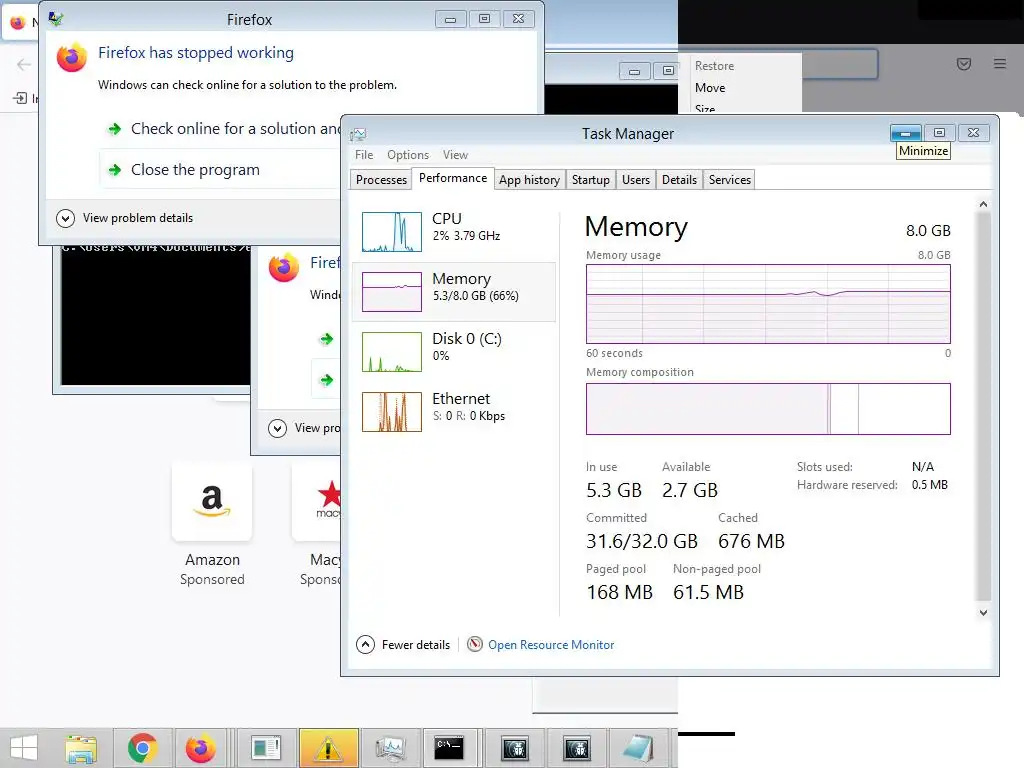Click the Firefox crash dialog title bar icon
Screen dimensions: 1024x768
tap(56, 19)
